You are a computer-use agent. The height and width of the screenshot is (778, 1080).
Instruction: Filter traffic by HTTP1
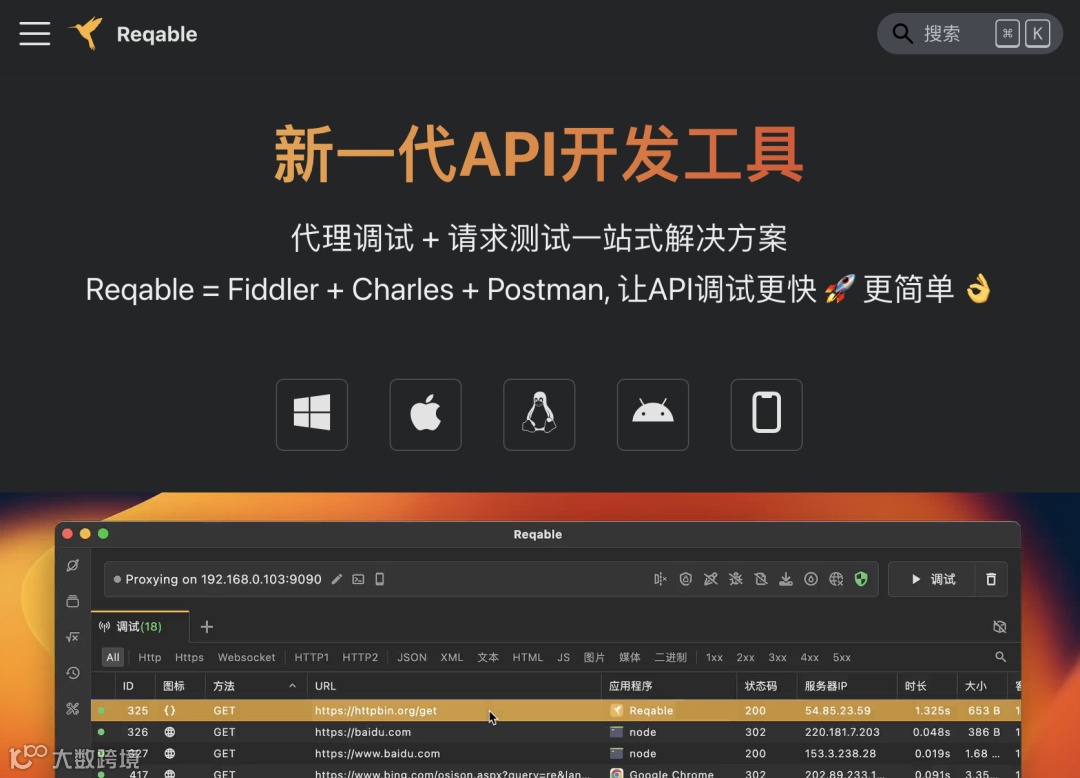311,658
